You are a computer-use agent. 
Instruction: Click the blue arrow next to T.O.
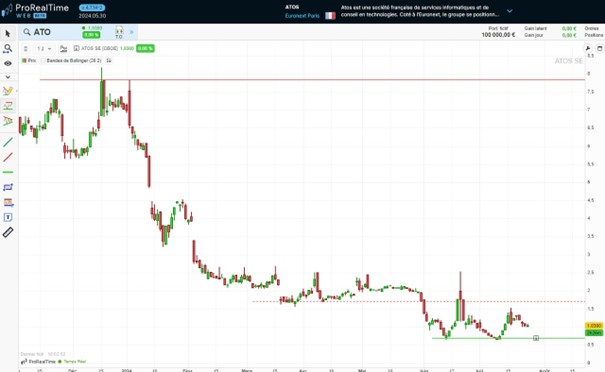click(132, 32)
